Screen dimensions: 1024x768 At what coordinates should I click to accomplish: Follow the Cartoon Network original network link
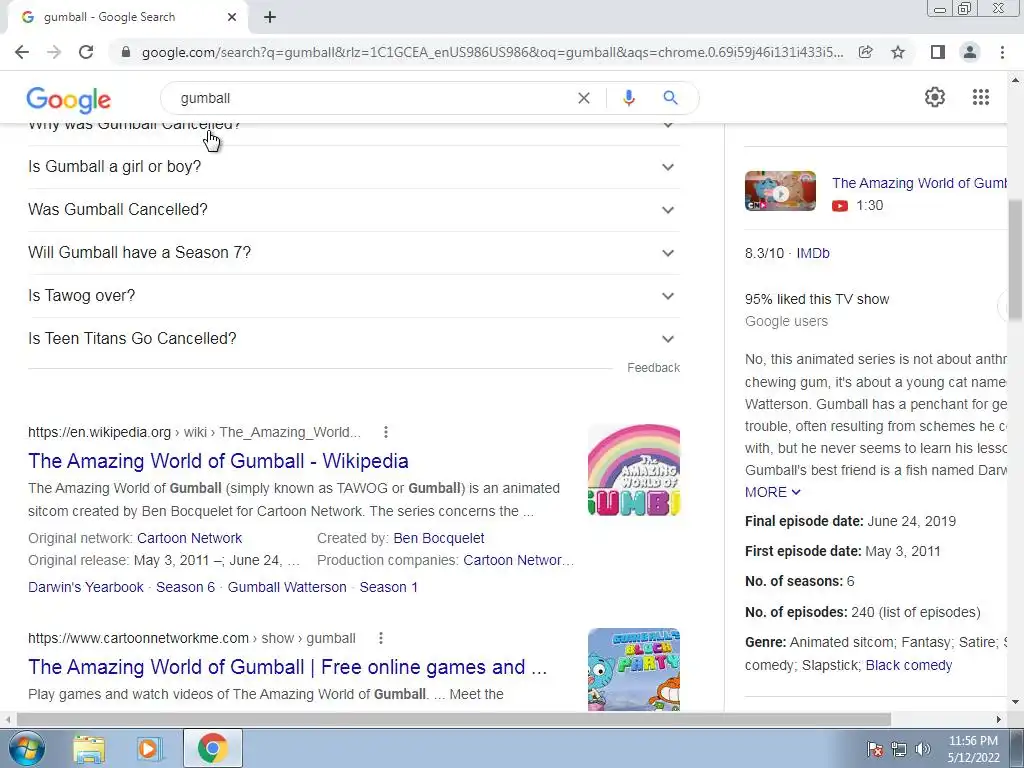pyautogui.click(x=189, y=538)
